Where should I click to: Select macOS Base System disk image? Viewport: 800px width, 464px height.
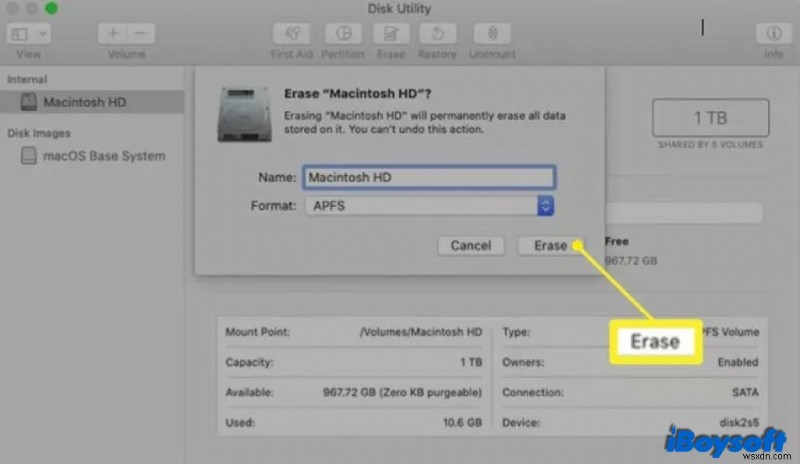[x=92, y=156]
